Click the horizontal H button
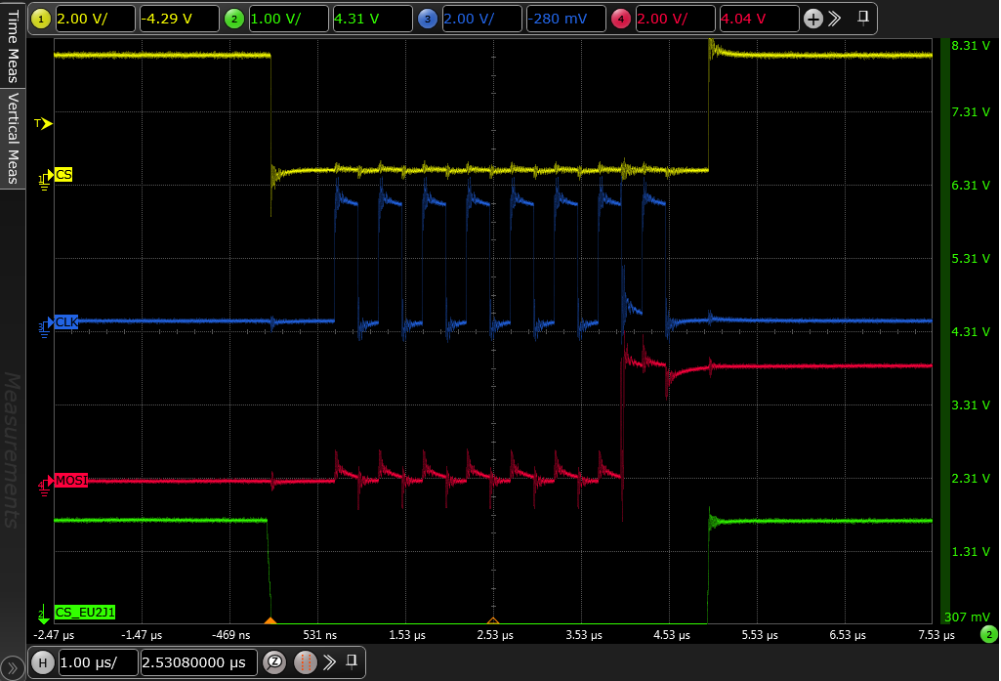Image resolution: width=1001 pixels, height=681 pixels. point(43,662)
